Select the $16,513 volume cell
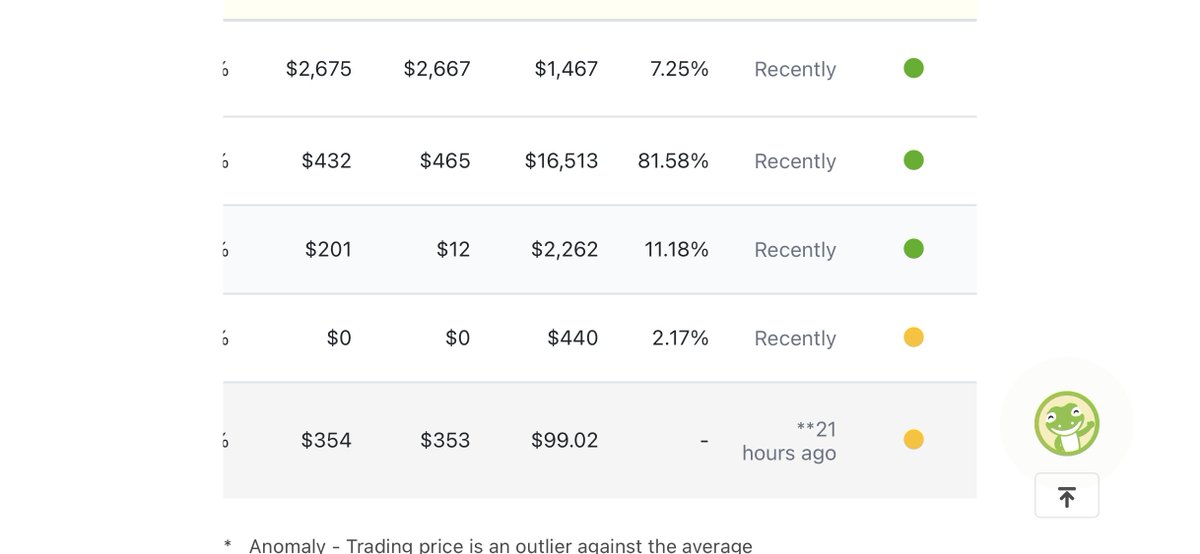The image size is (1200, 554). (561, 161)
